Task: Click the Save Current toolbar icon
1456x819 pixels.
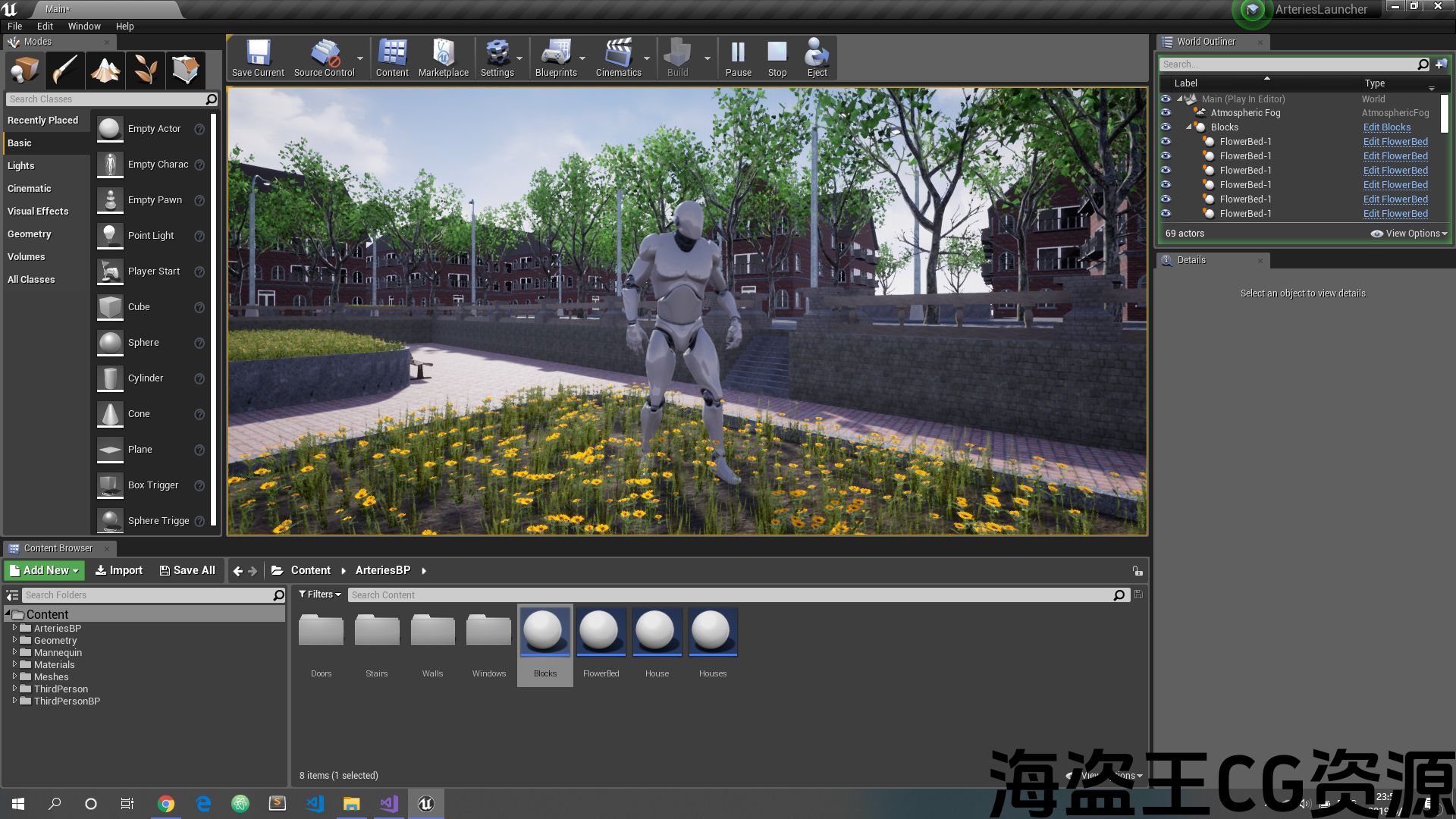Action: [258, 58]
